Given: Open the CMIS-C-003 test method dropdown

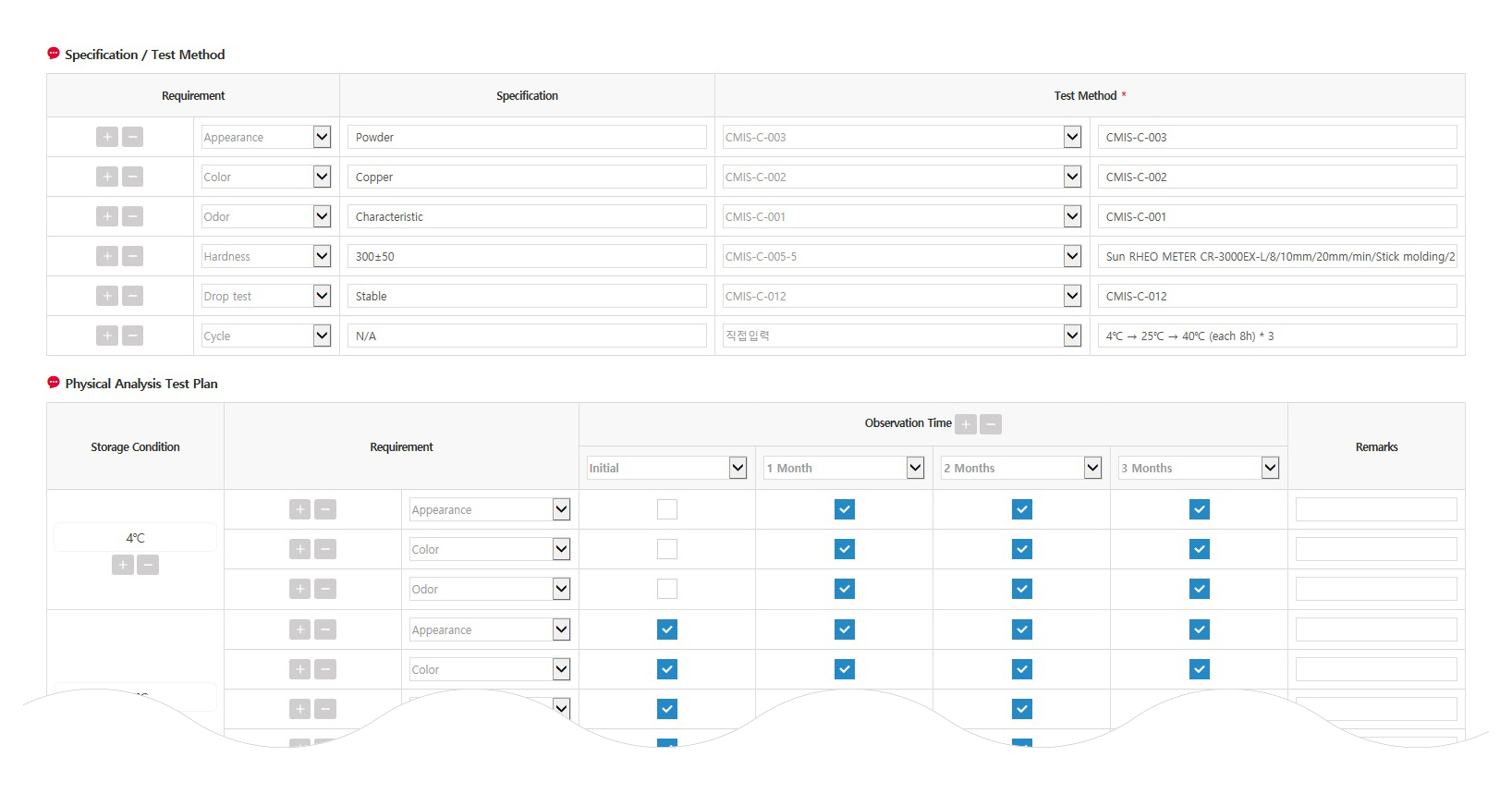Looking at the screenshot, I should pyautogui.click(x=1072, y=137).
